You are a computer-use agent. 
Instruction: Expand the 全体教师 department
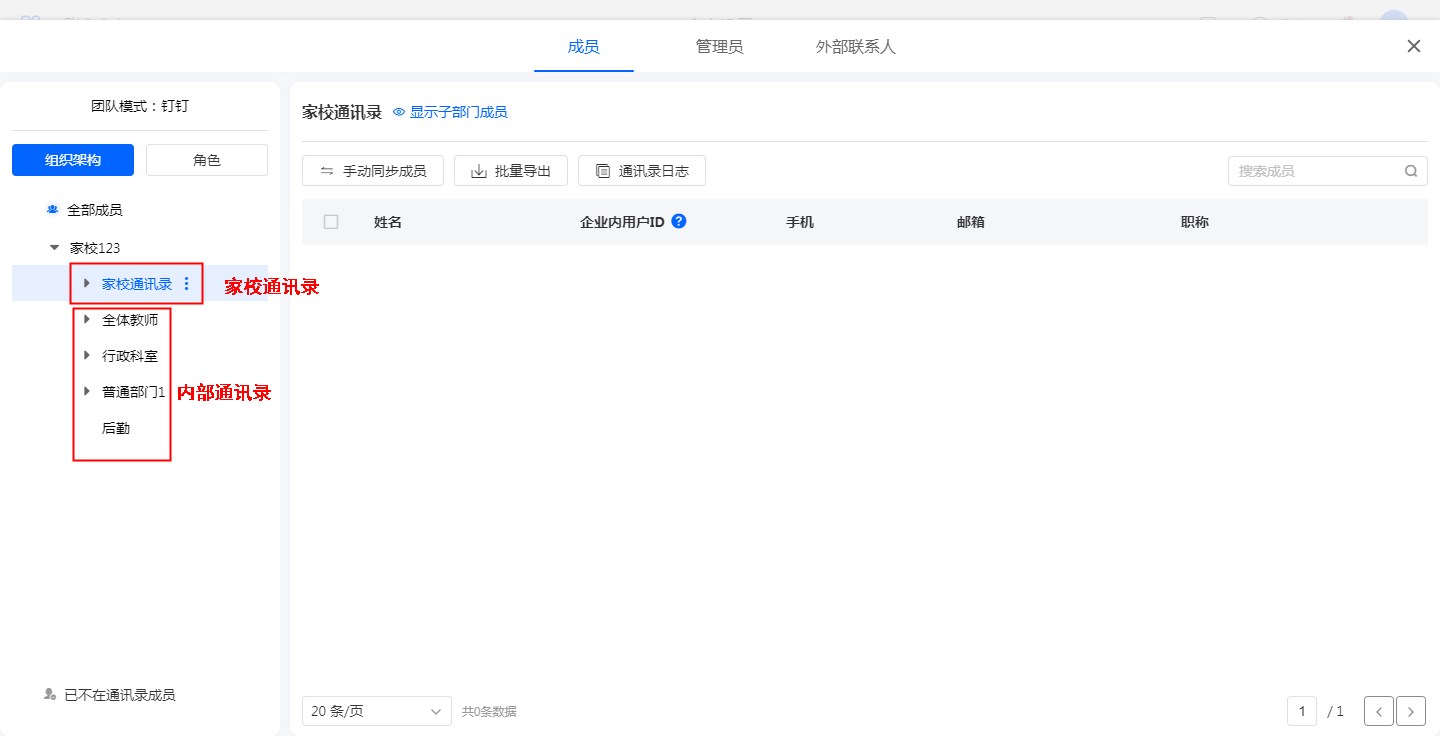tap(87, 320)
